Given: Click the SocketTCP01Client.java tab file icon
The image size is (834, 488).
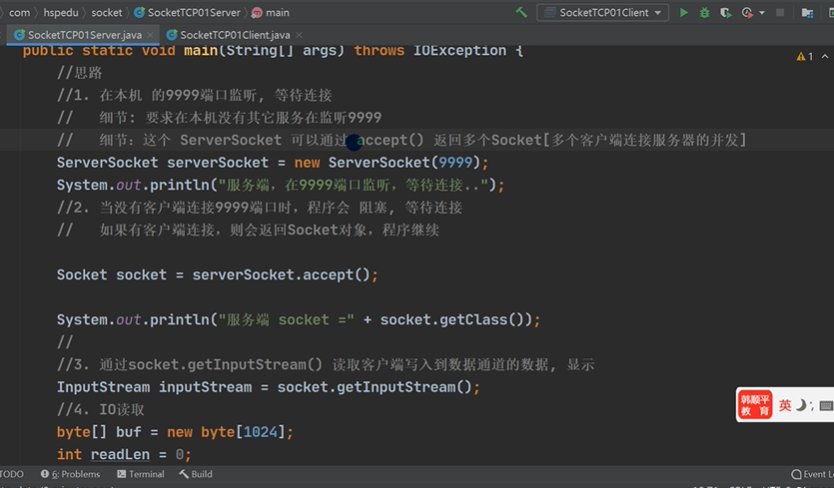Looking at the screenshot, I should [172, 35].
